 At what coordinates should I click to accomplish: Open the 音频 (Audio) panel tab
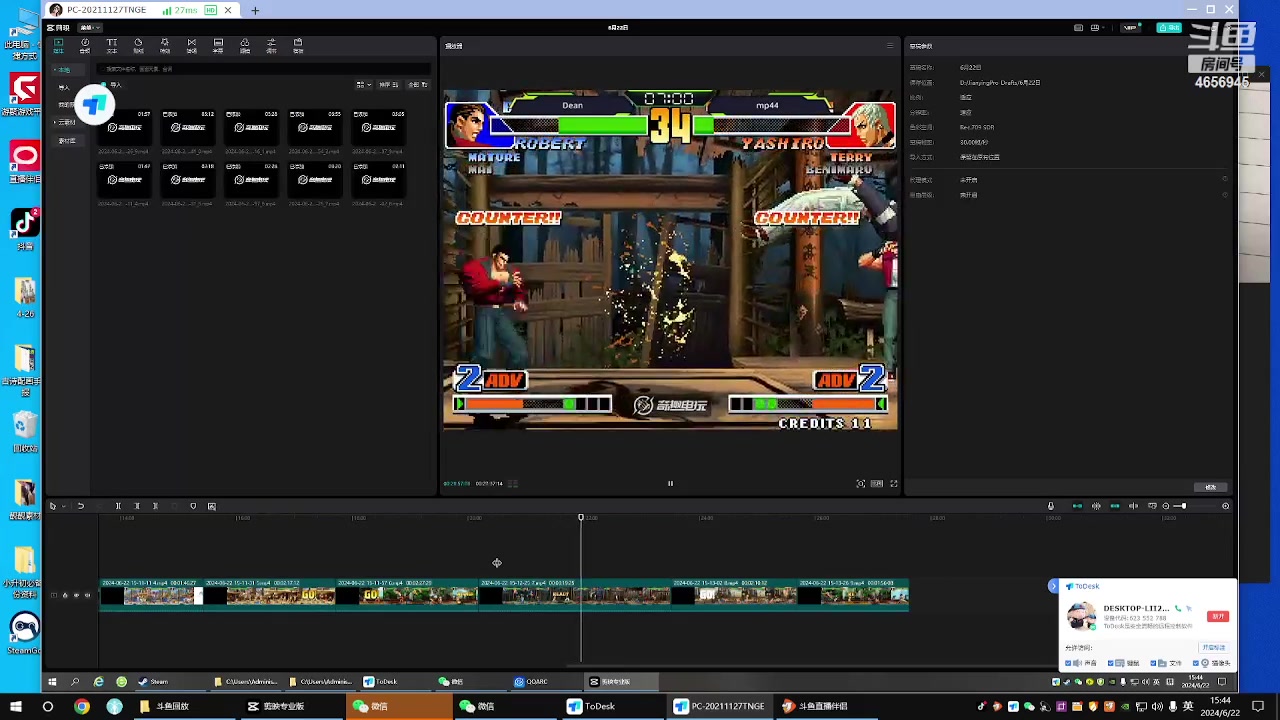pyautogui.click(x=85, y=45)
